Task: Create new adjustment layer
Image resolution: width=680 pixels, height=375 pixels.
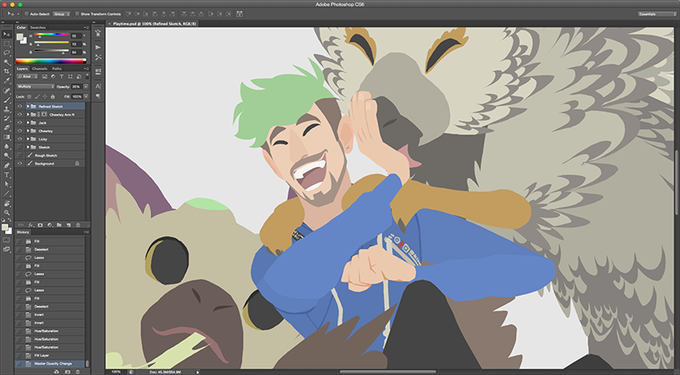Action: point(50,225)
